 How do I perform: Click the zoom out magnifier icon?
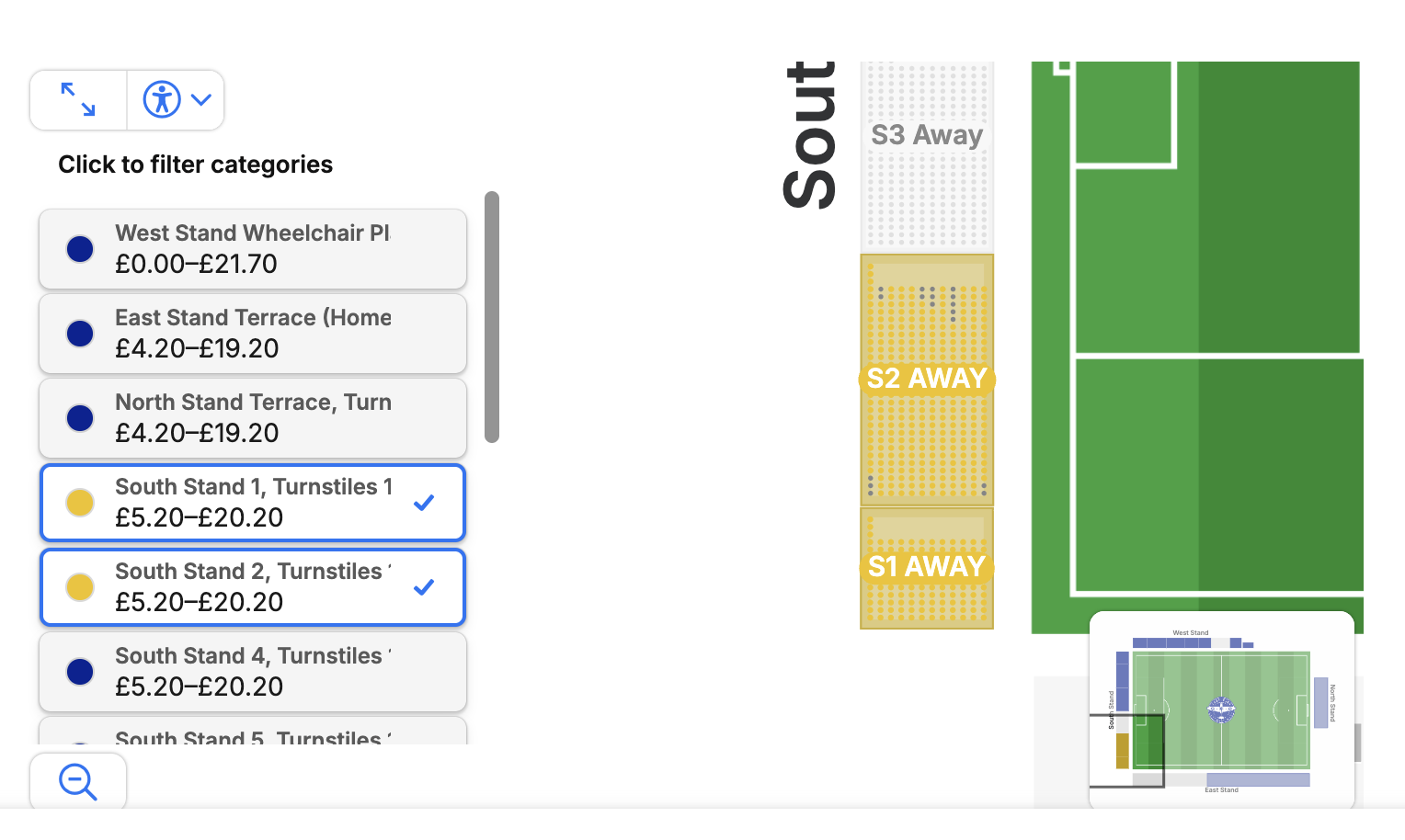[x=78, y=782]
